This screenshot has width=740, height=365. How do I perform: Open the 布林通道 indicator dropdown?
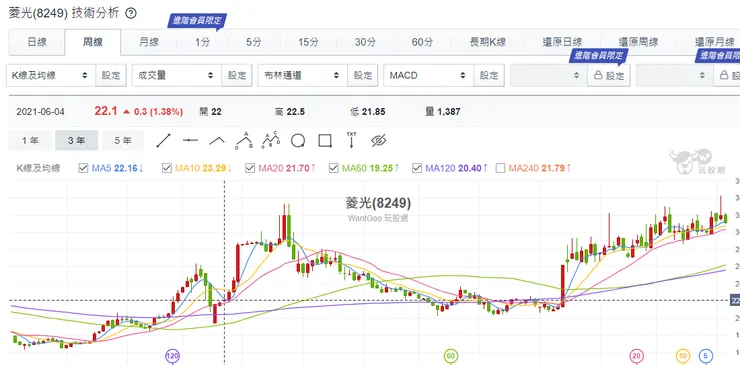coord(303,75)
